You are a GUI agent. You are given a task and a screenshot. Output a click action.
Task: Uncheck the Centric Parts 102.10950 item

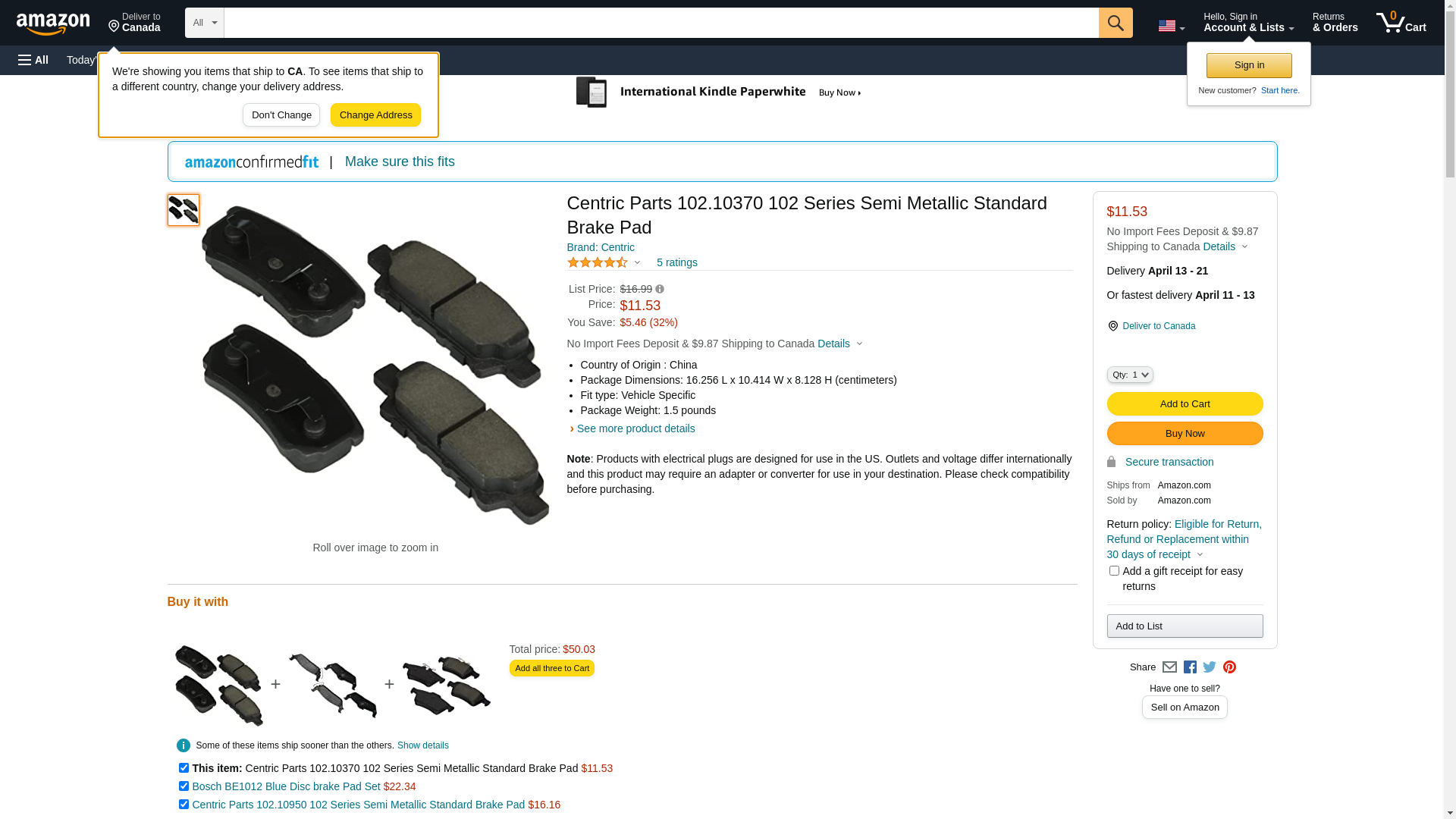[184, 805]
